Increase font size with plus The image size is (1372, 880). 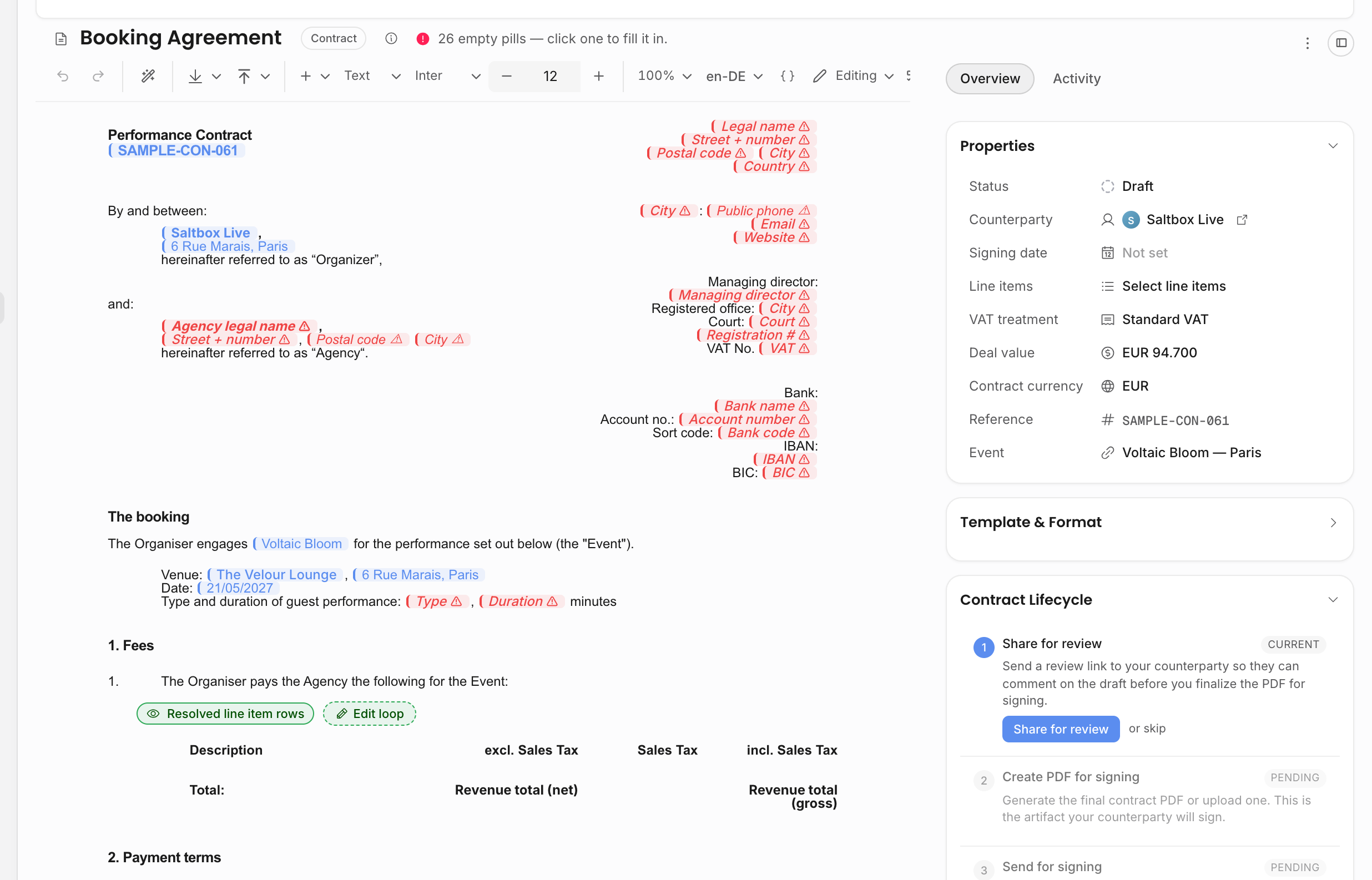click(x=598, y=76)
